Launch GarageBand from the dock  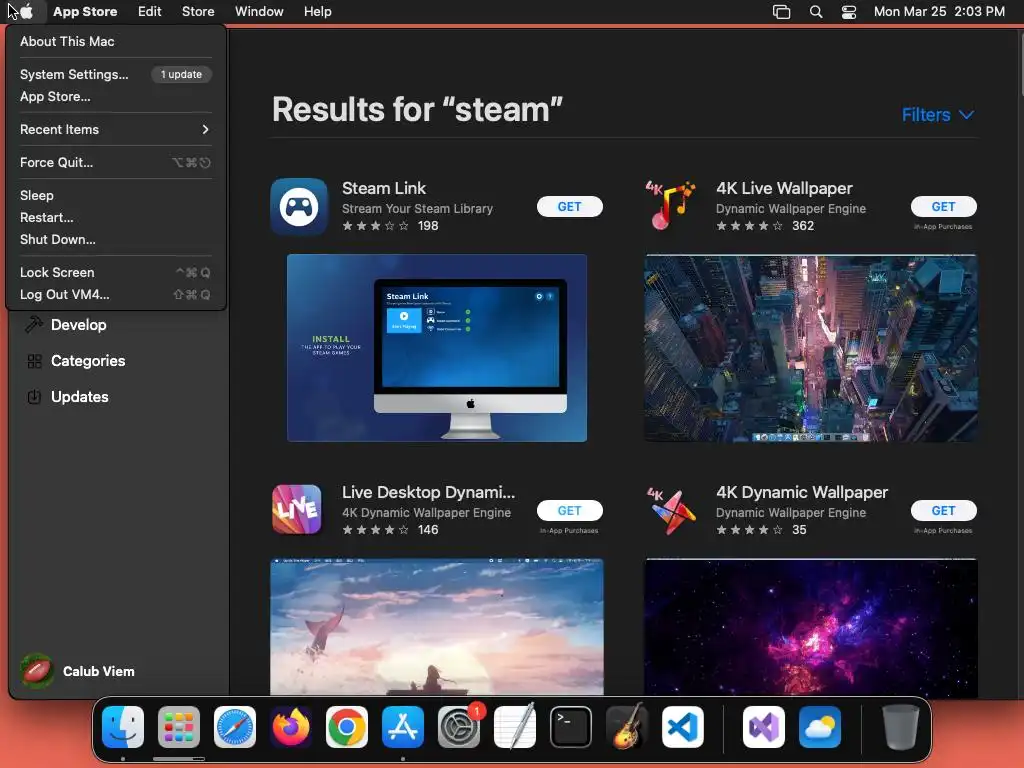[x=627, y=727]
